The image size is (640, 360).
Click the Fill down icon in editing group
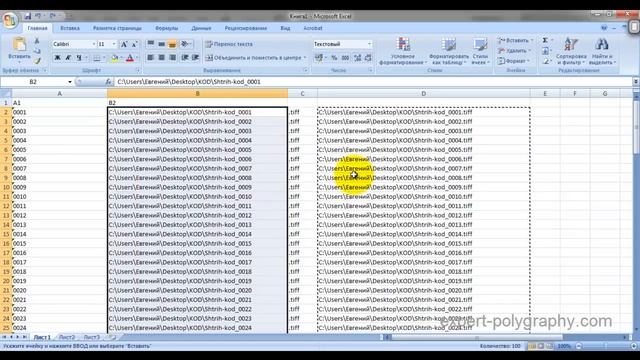(x=545, y=51)
